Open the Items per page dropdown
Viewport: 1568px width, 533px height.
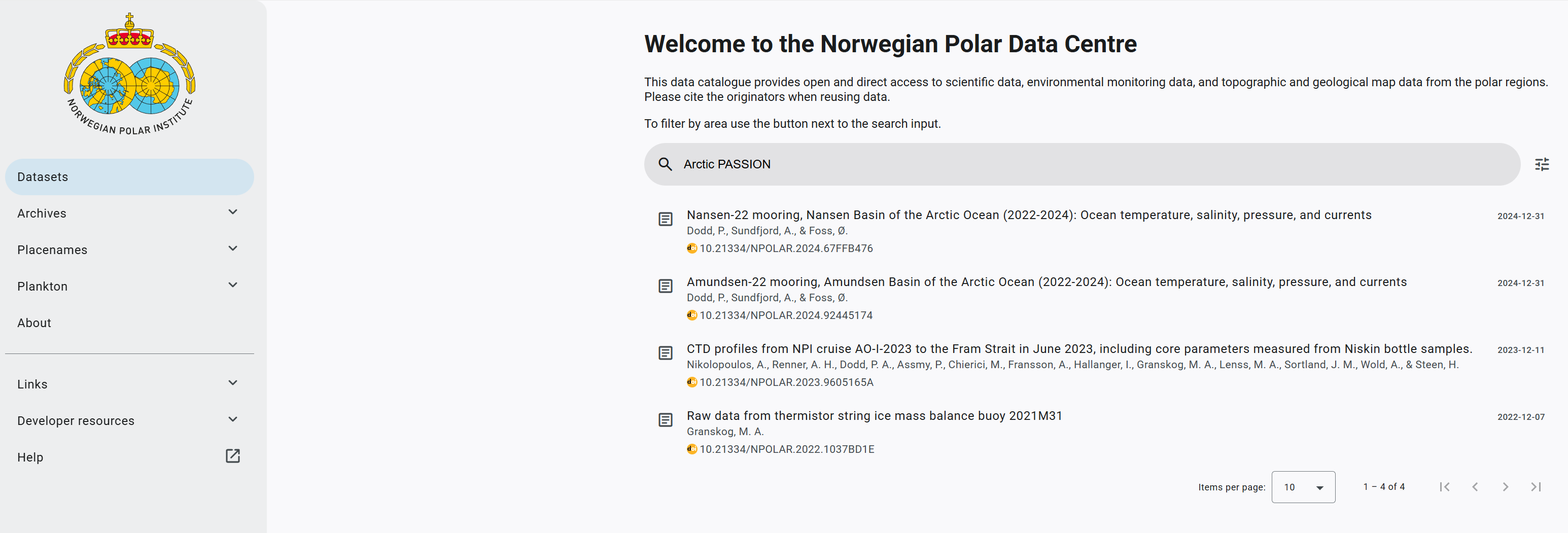tap(1303, 487)
